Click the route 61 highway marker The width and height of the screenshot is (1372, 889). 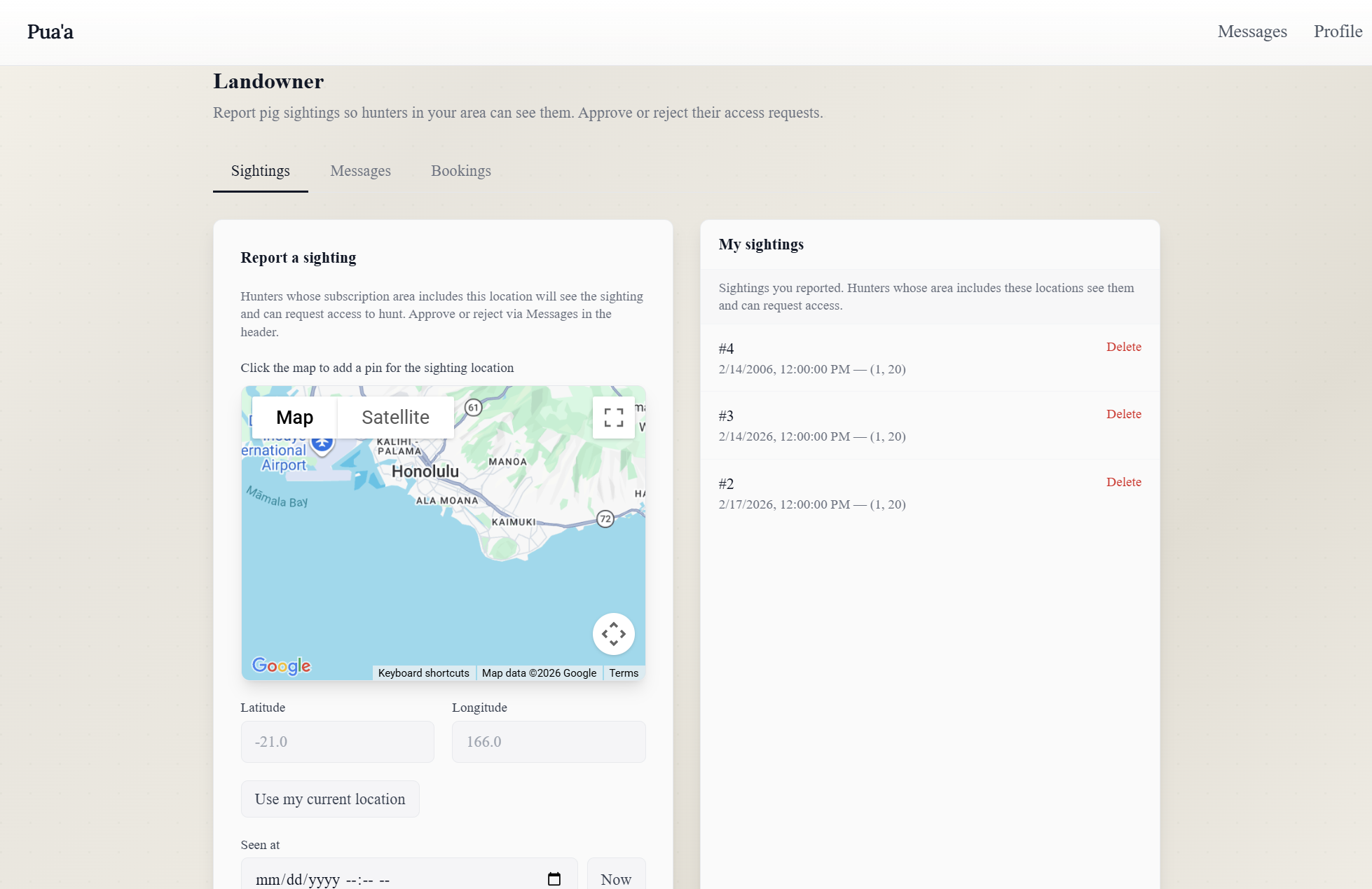coord(474,408)
